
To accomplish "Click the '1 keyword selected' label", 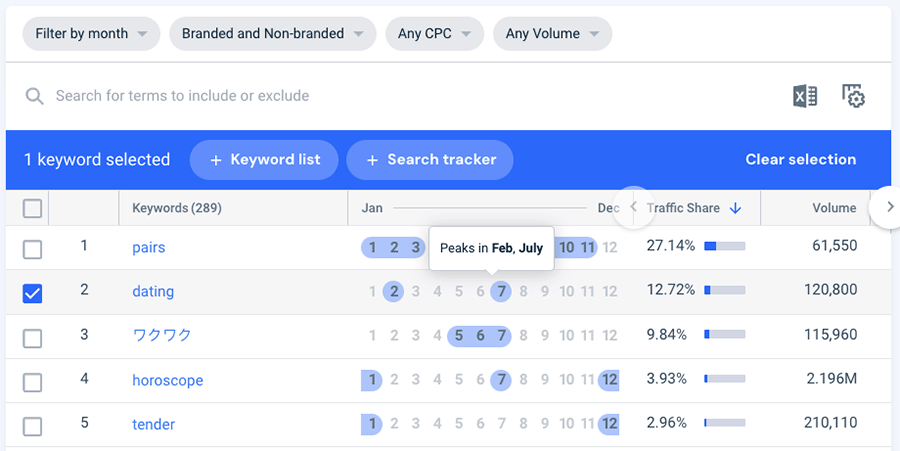I will (x=97, y=160).
